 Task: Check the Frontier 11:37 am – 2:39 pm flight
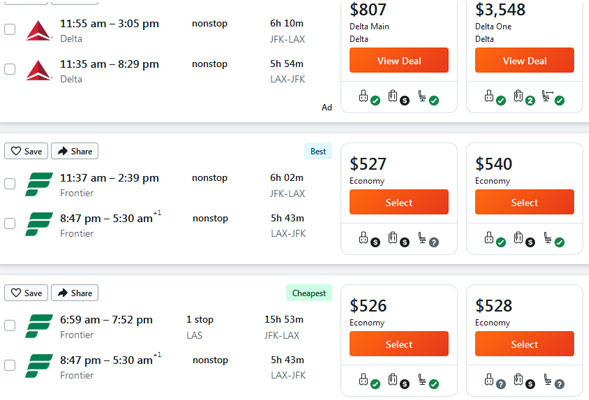click(x=10, y=184)
